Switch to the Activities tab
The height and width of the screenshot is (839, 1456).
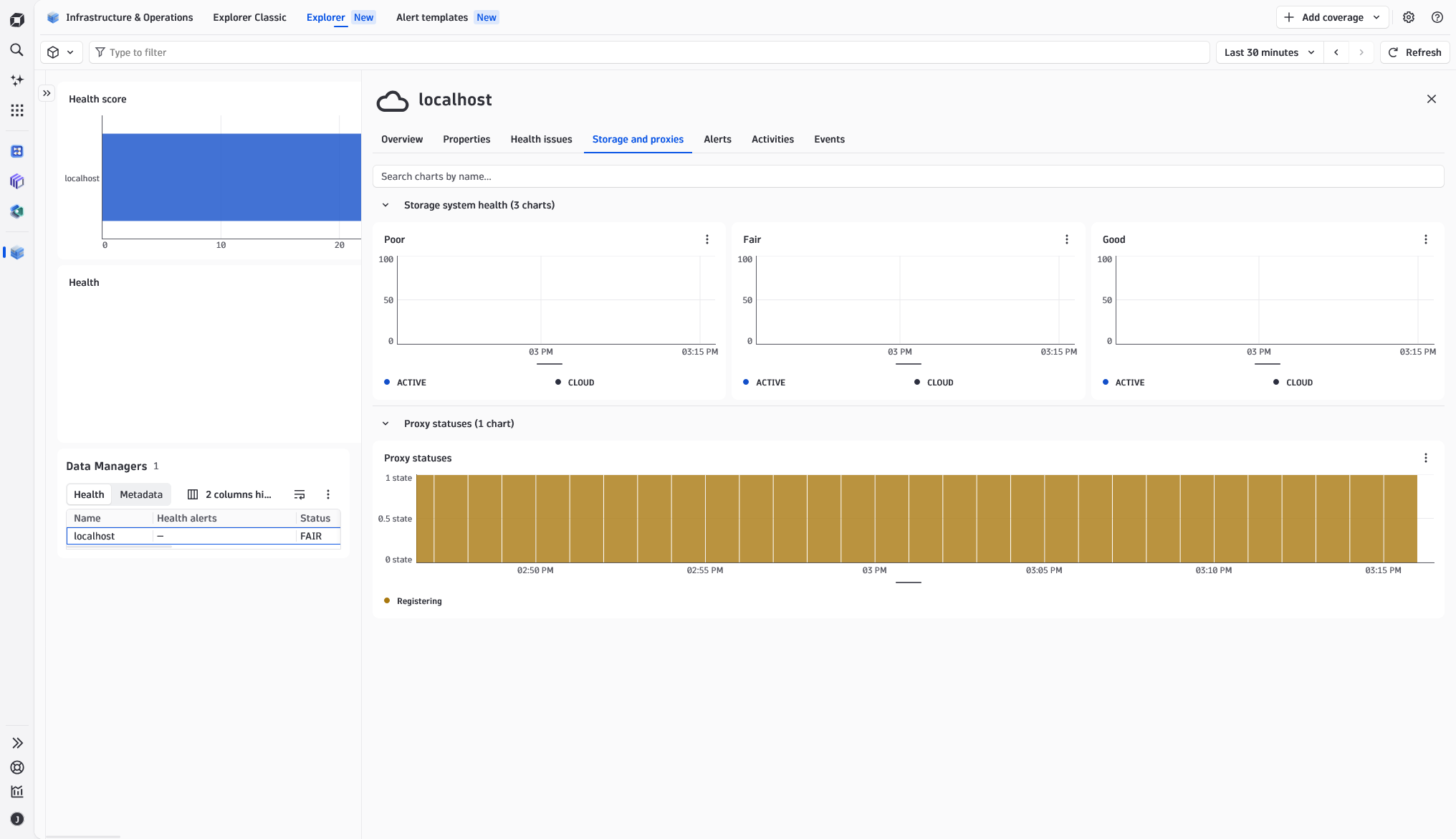[x=772, y=139]
